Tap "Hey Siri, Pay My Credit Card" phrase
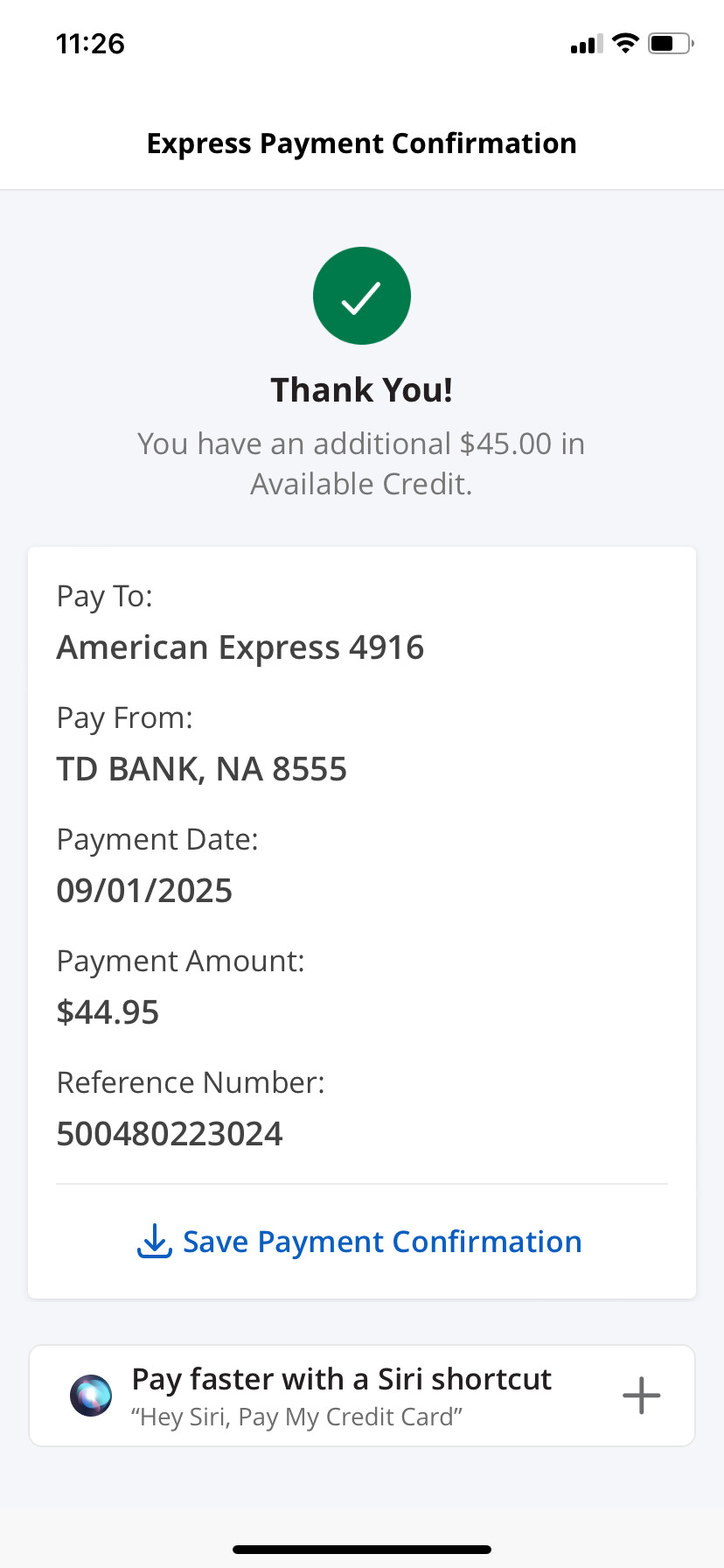This screenshot has width=724, height=1568. point(296,1417)
